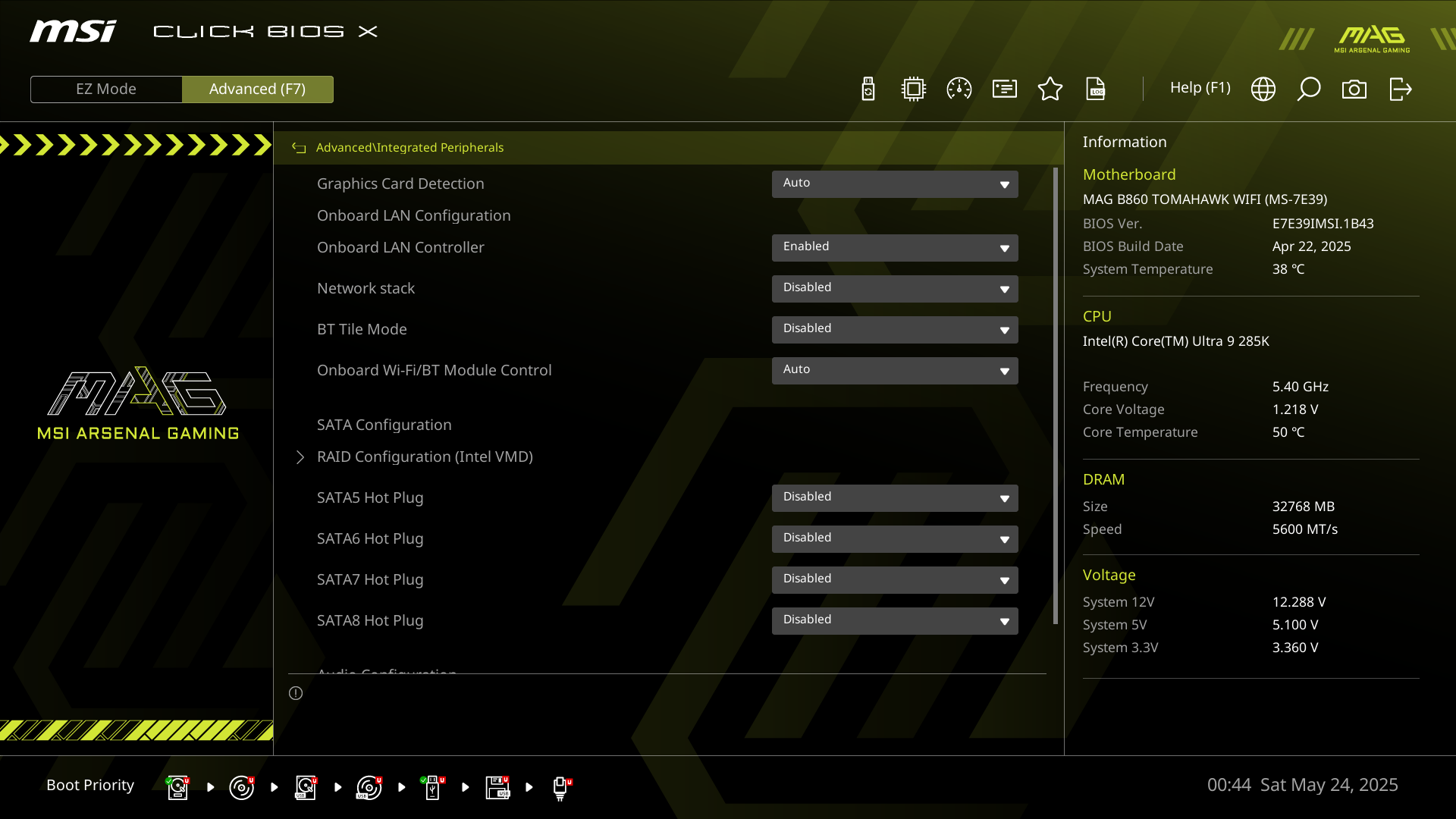Image resolution: width=1456 pixels, height=819 pixels.
Task: Expand RAID Configuration (Intel VMD) submenu
Action: (x=425, y=457)
